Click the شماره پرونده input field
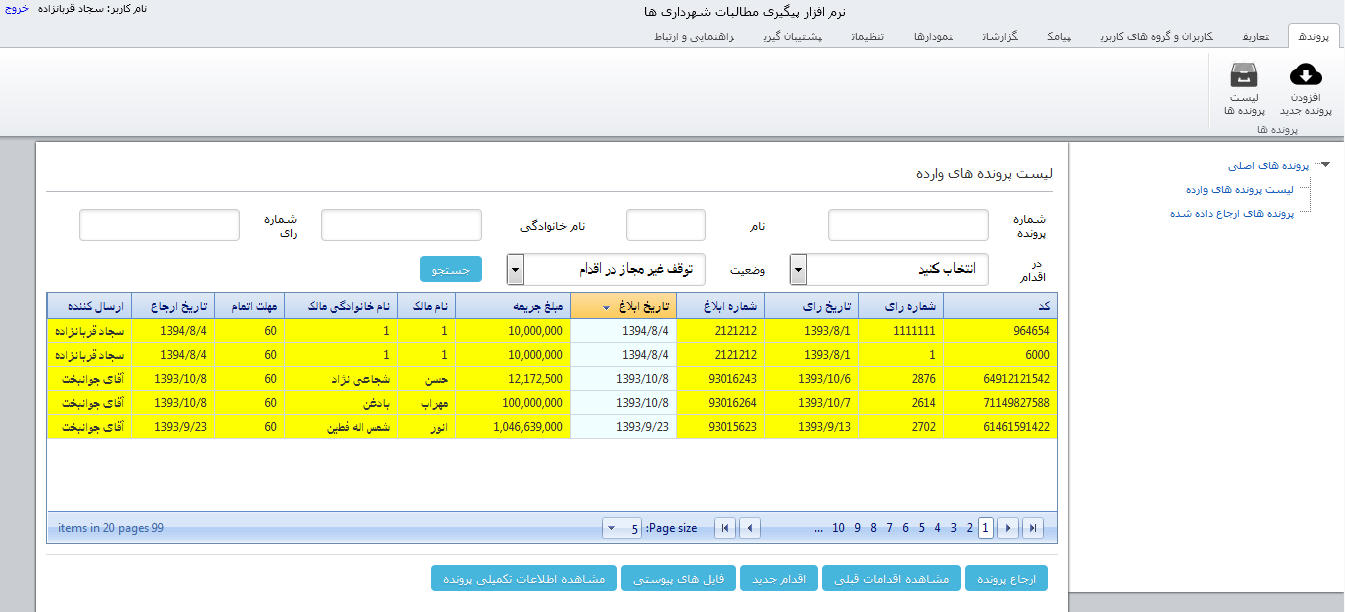This screenshot has height=612, width=1345. click(x=908, y=225)
